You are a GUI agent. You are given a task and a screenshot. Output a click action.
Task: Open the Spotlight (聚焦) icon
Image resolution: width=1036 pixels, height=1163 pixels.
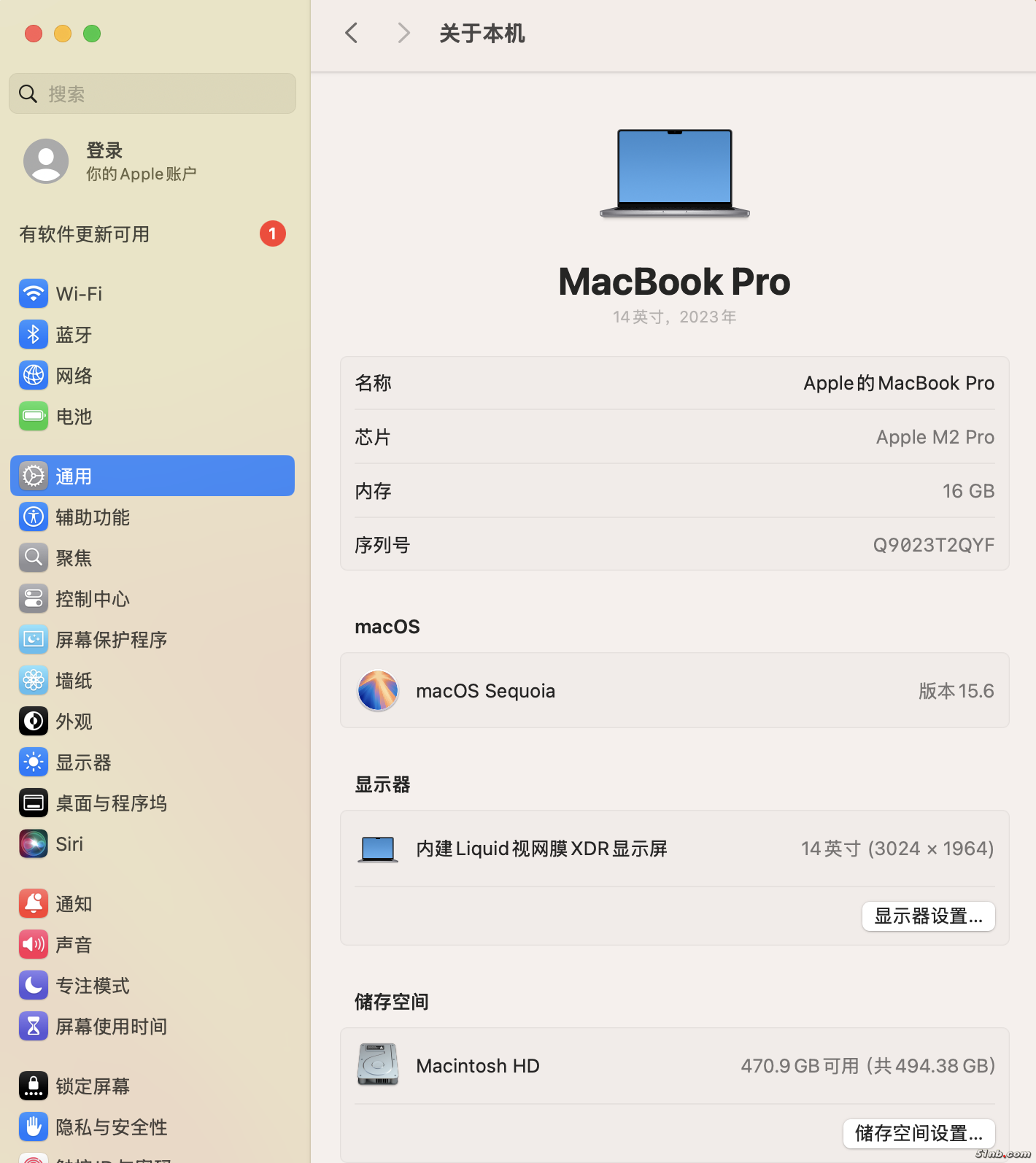pyautogui.click(x=34, y=557)
